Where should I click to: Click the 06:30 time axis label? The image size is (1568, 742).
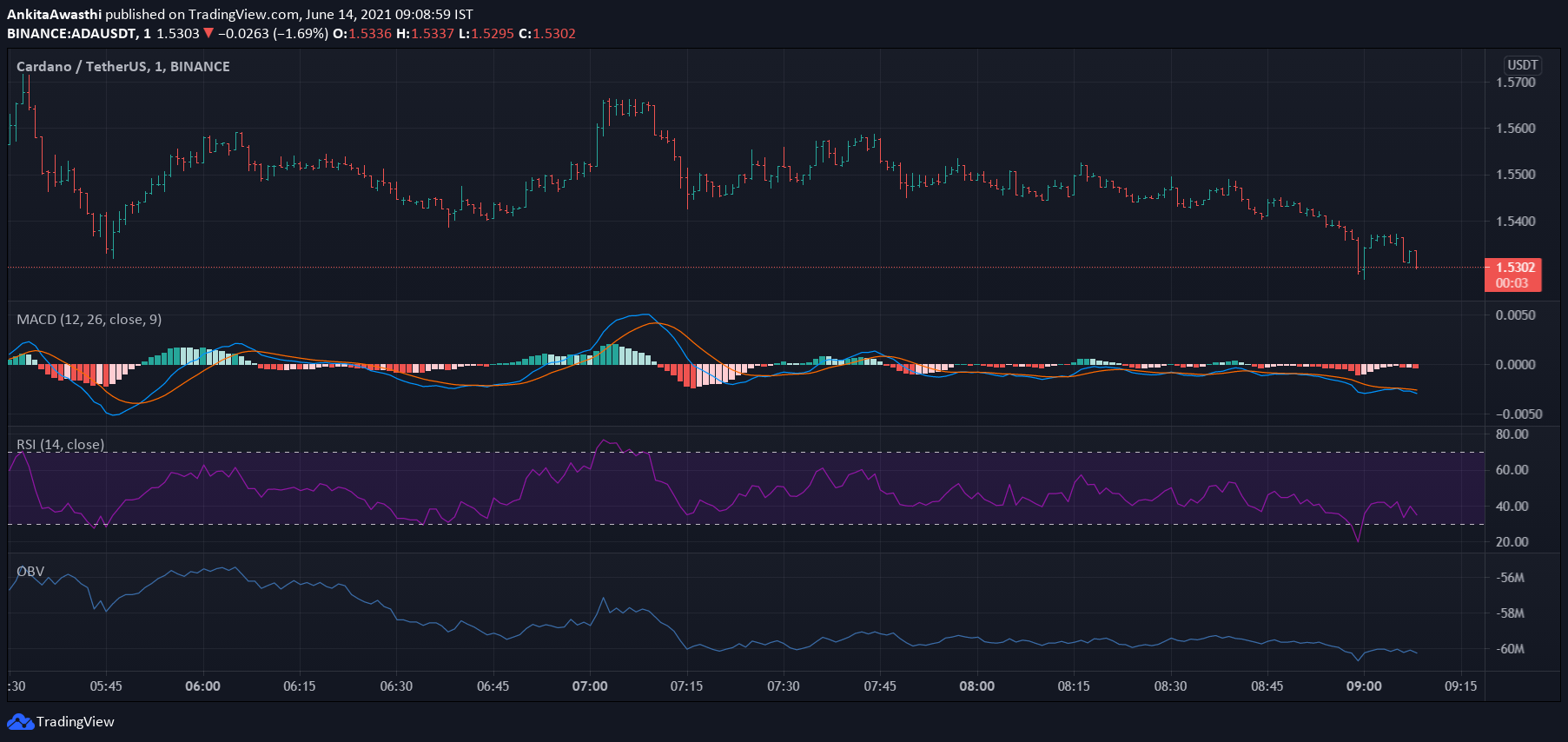pyautogui.click(x=396, y=686)
